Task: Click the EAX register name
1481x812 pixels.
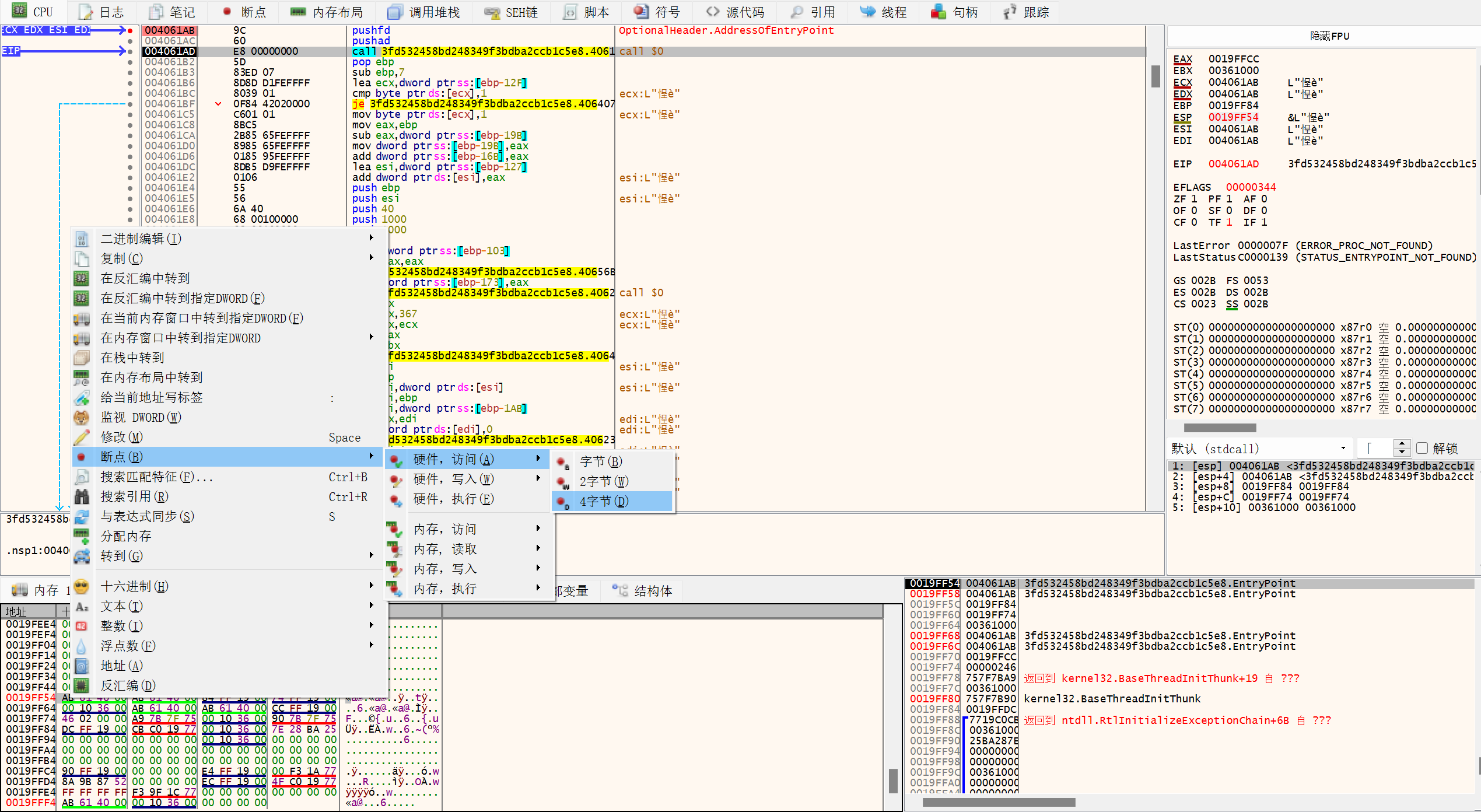Action: coord(1183,59)
